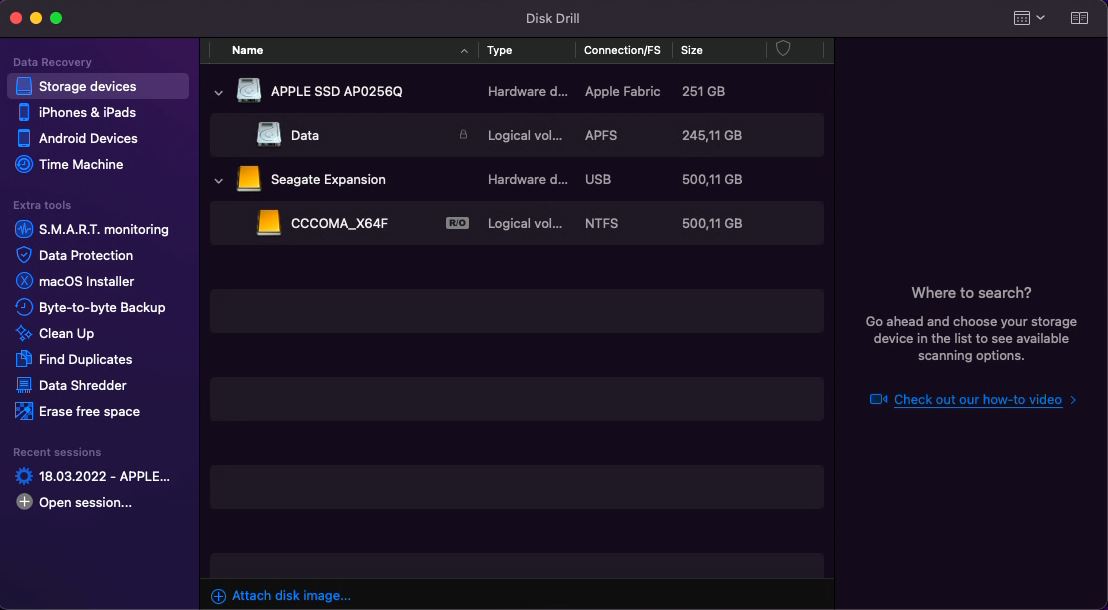Select the Seagate Expansion row name
This screenshot has height=610, width=1108.
[328, 180]
